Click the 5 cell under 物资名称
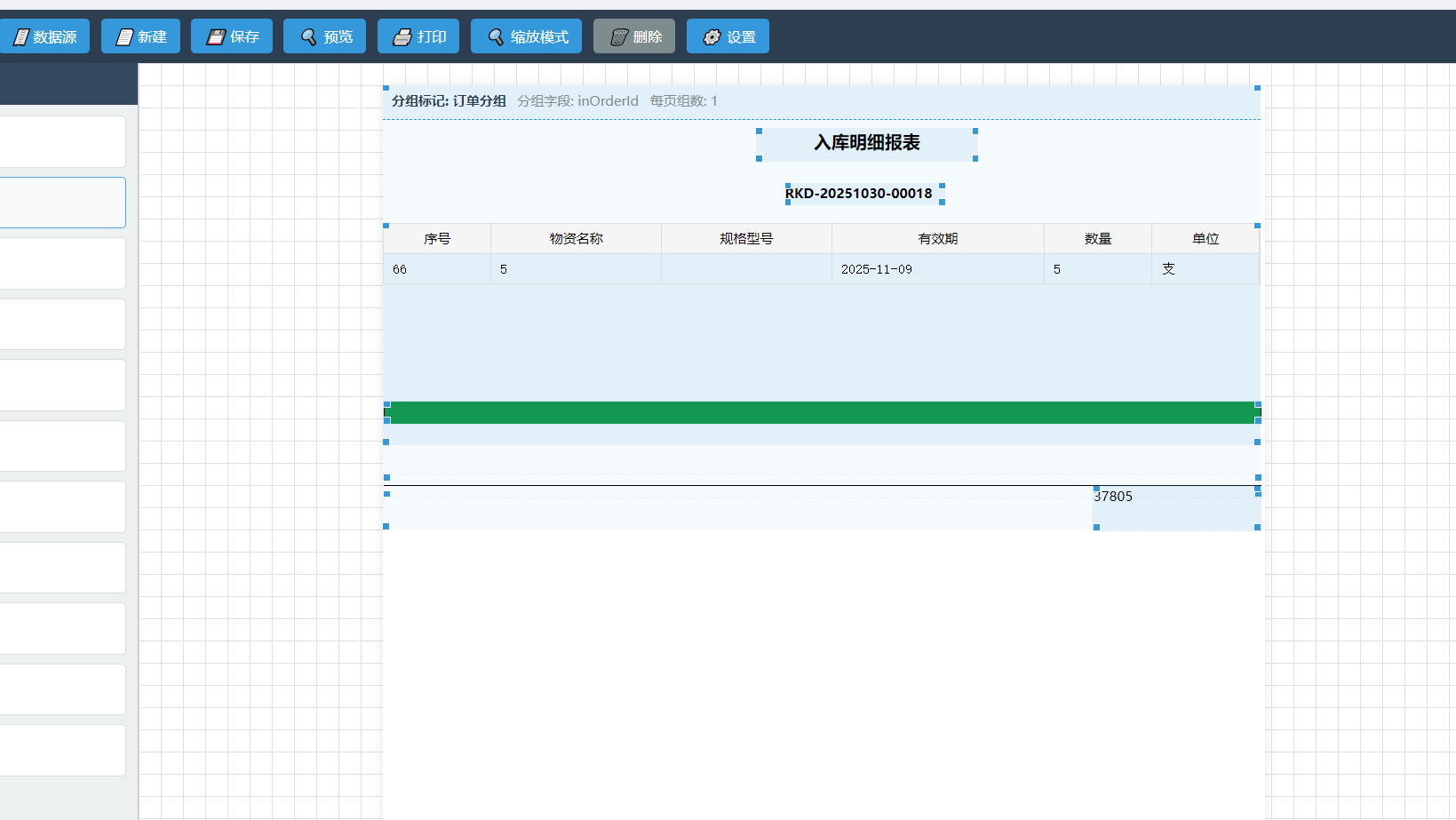 point(577,269)
